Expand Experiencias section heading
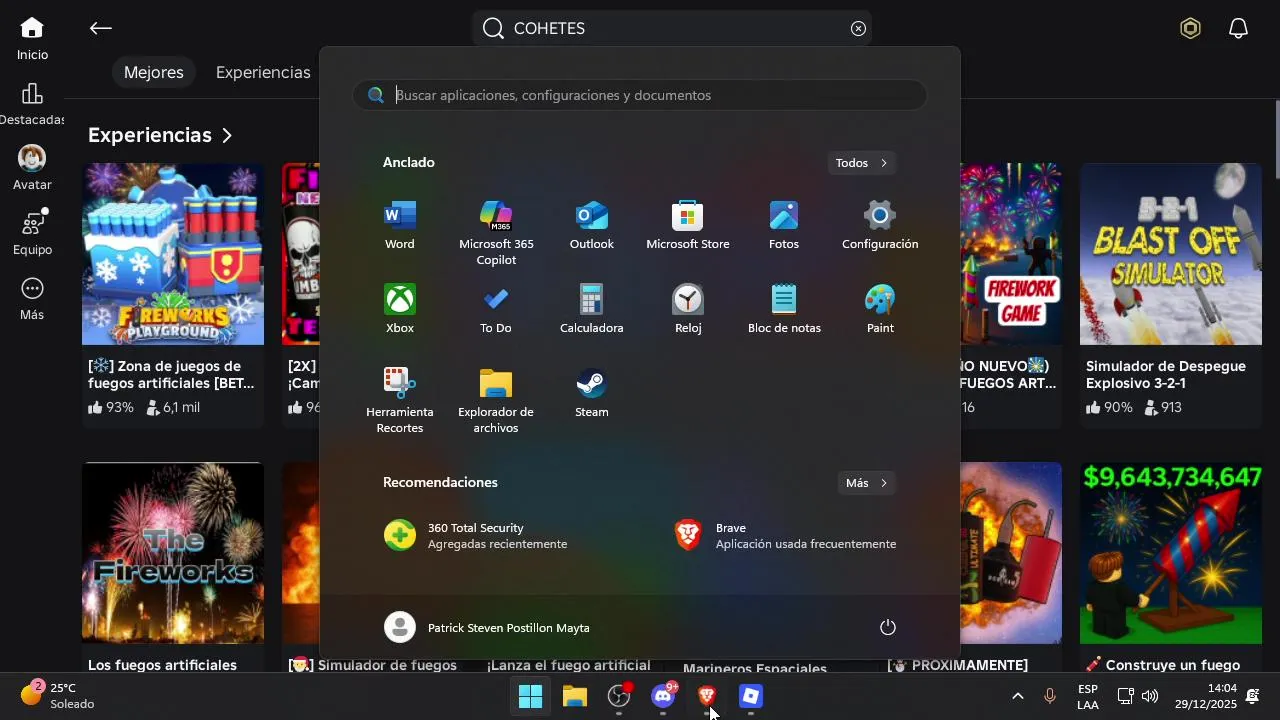Image resolution: width=1280 pixels, height=720 pixels. click(160, 135)
